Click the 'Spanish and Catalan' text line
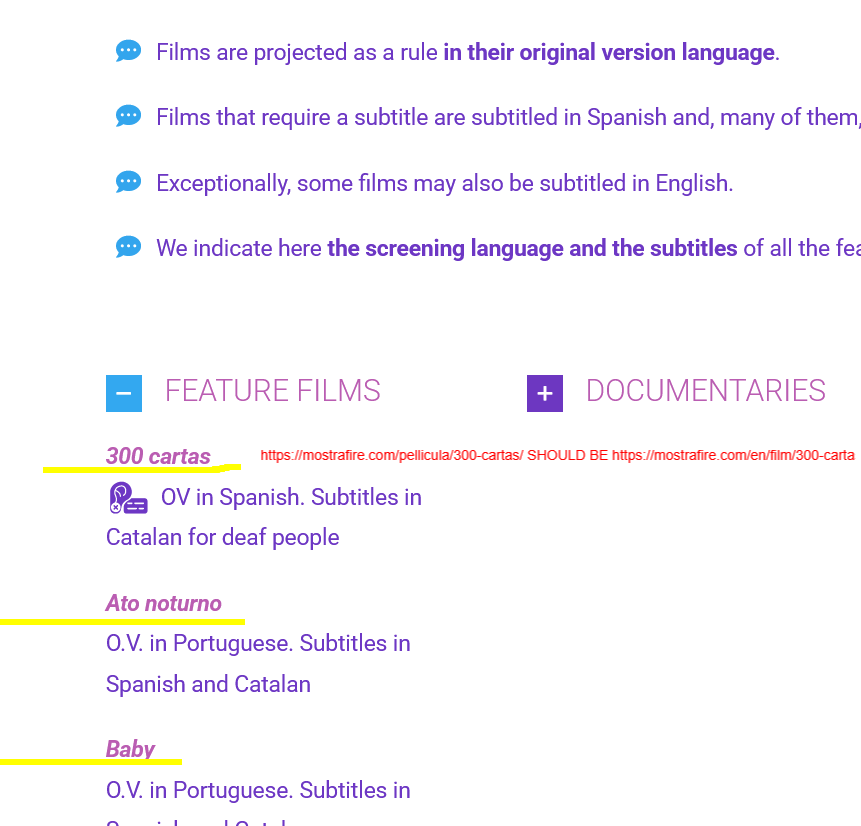The image size is (861, 826). coord(208,684)
